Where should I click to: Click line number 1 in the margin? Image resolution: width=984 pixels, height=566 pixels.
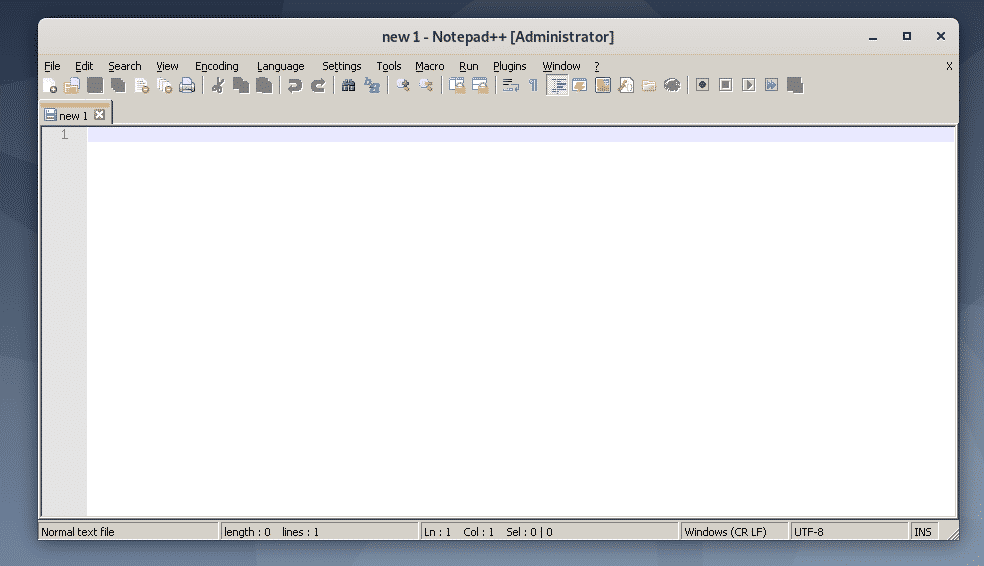[x=64, y=134]
